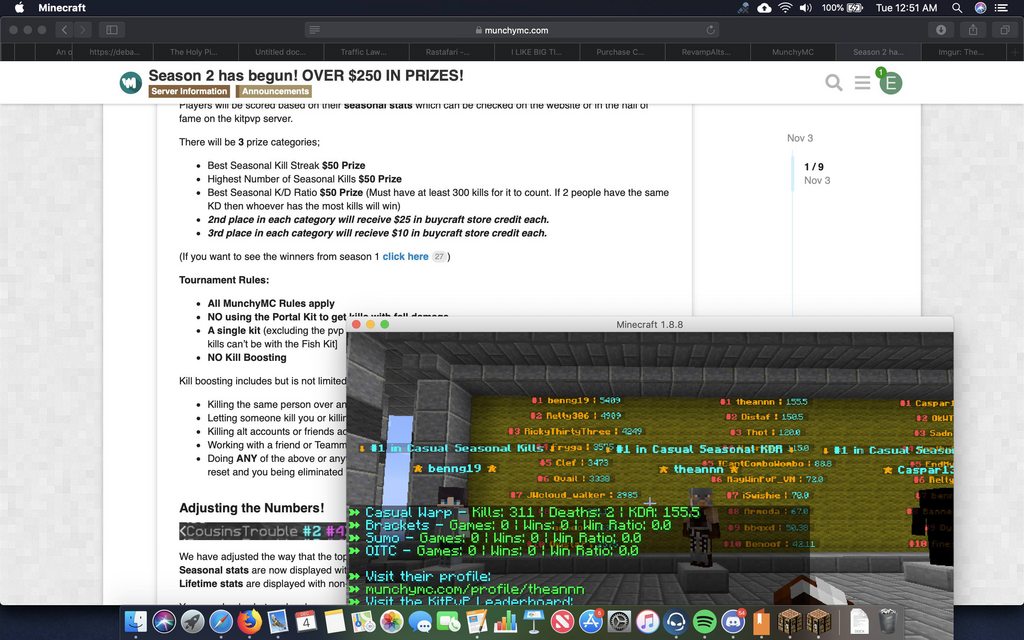Open Calendar icon in the Dock

click(306, 621)
